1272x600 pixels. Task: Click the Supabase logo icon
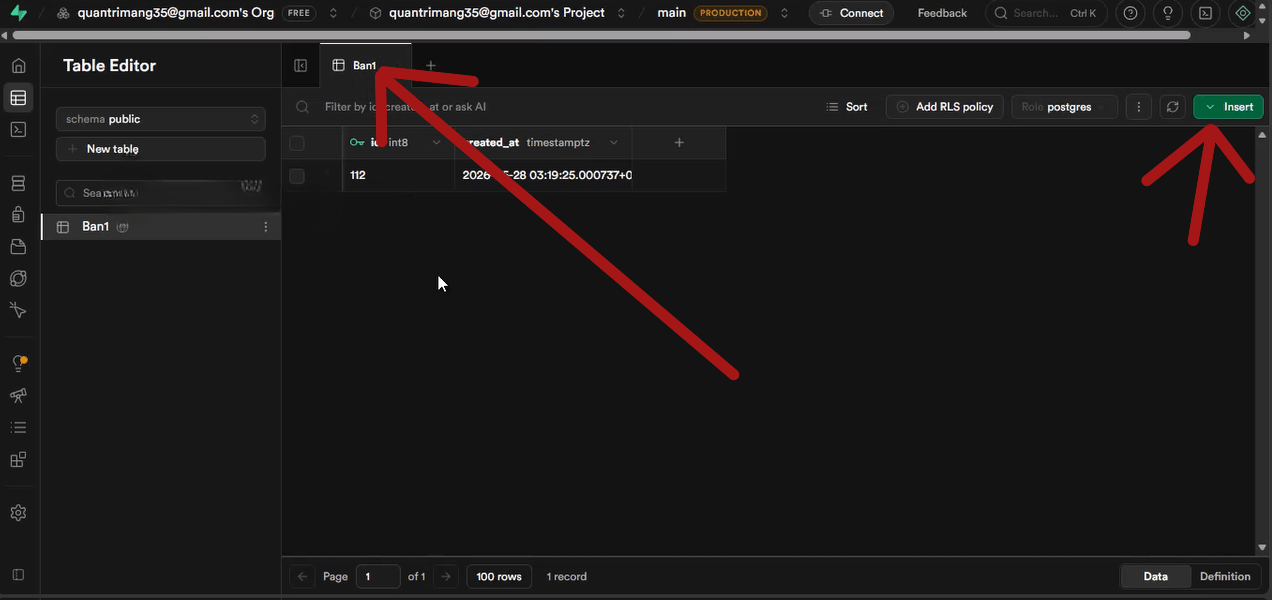(x=18, y=13)
